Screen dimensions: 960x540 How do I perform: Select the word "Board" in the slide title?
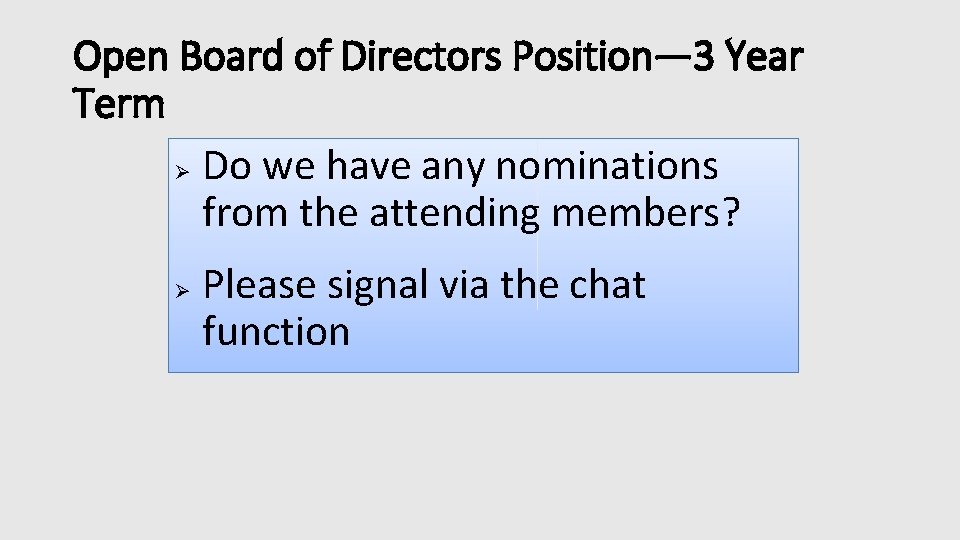[x=233, y=59]
